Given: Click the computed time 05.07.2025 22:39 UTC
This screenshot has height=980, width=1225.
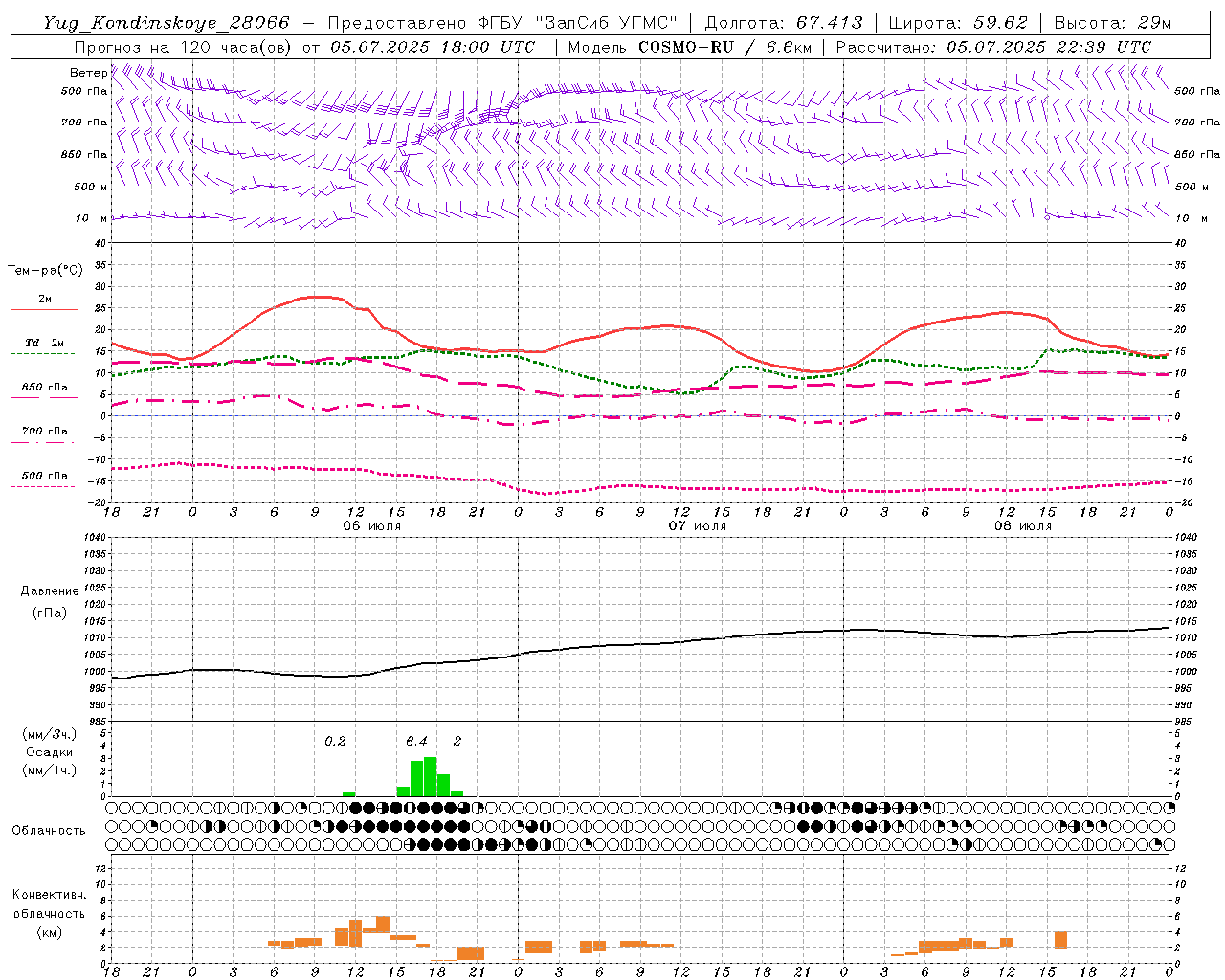Looking at the screenshot, I should click(x=1049, y=47).
